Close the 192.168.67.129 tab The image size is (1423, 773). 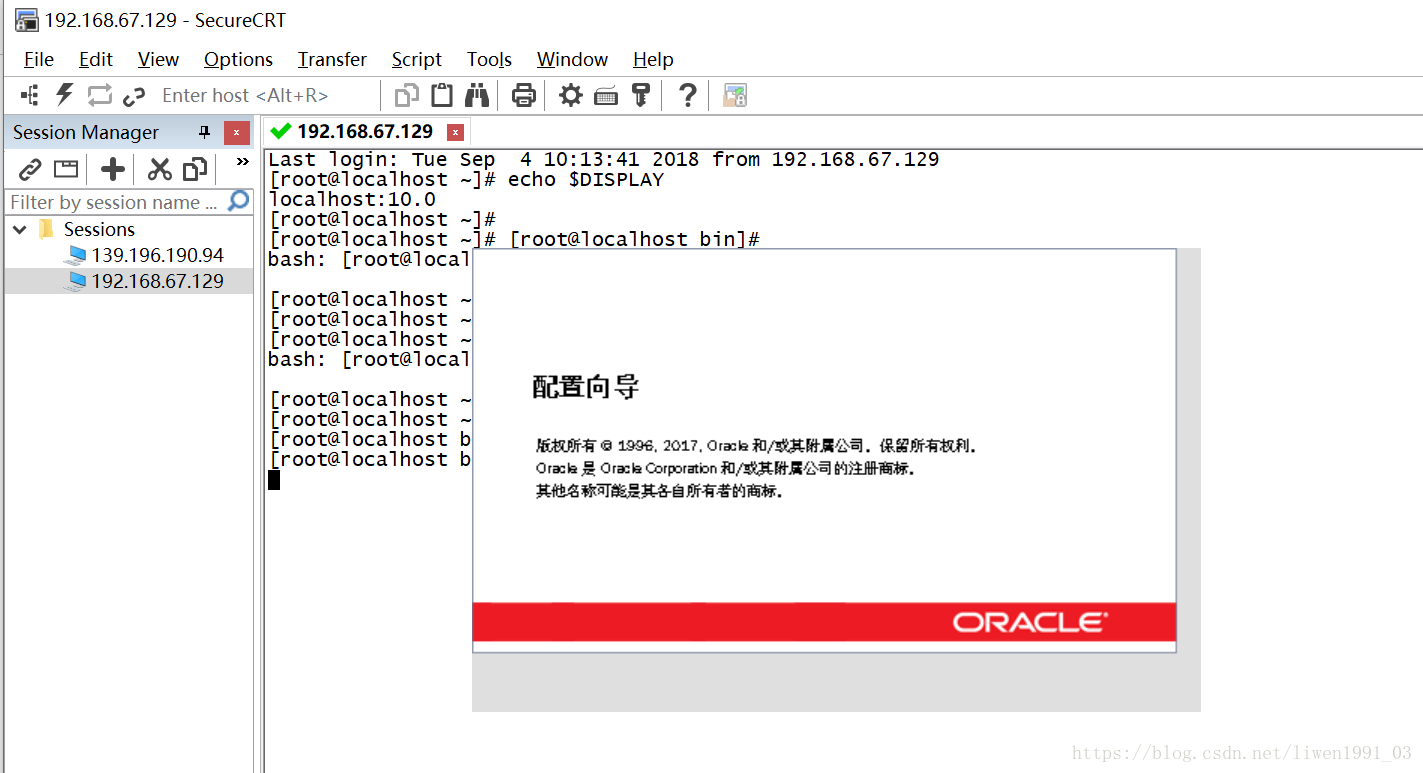click(x=455, y=132)
